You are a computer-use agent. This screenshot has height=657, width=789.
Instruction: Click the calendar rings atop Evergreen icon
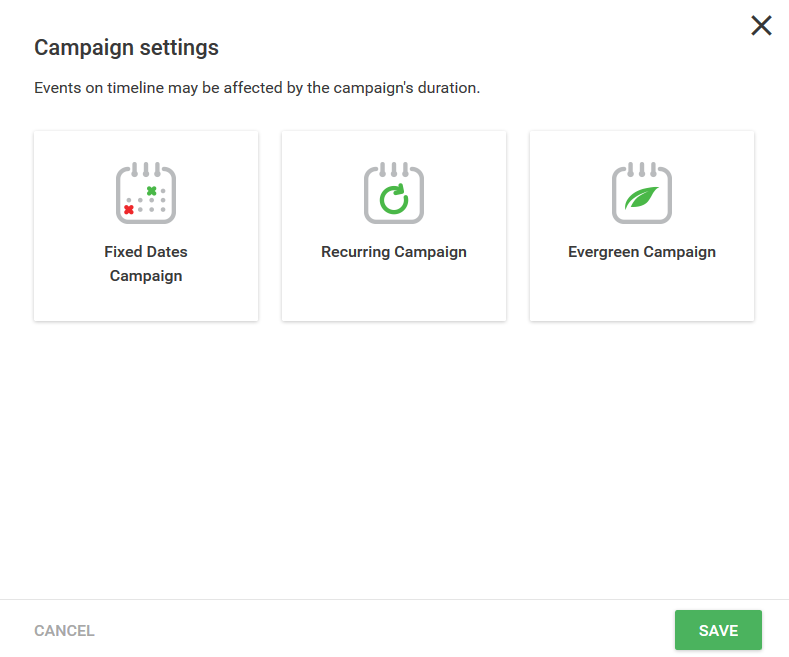click(x=642, y=169)
